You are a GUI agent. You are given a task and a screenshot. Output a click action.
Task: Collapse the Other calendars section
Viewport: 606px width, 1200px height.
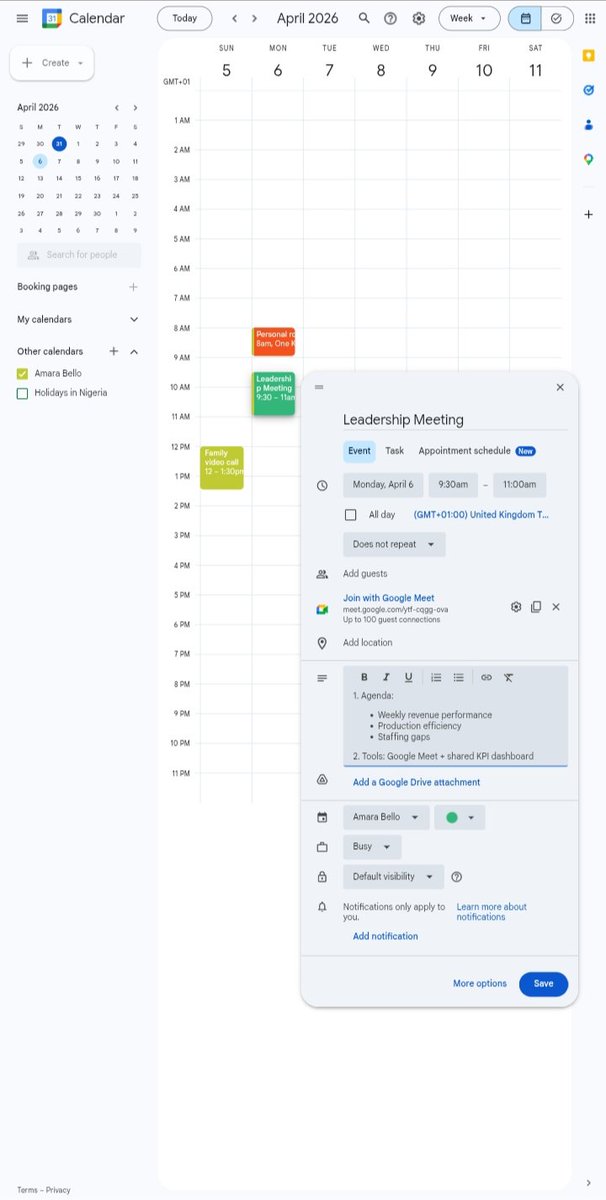(134, 351)
